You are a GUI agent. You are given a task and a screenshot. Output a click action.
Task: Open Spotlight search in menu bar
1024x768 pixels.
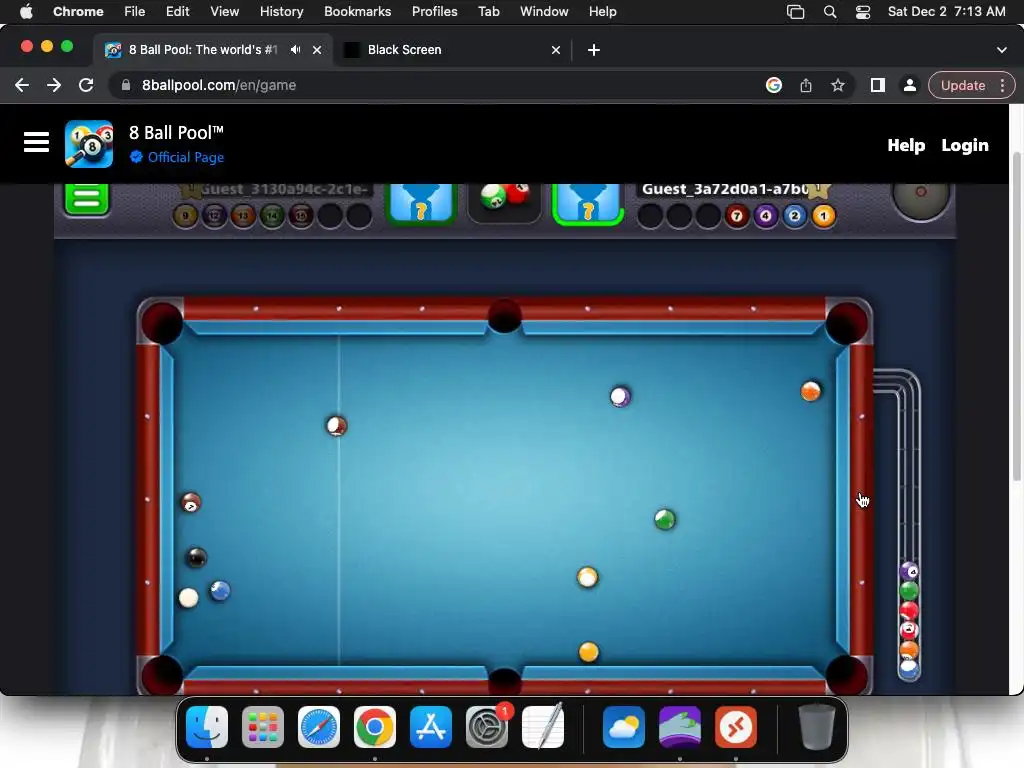click(829, 12)
